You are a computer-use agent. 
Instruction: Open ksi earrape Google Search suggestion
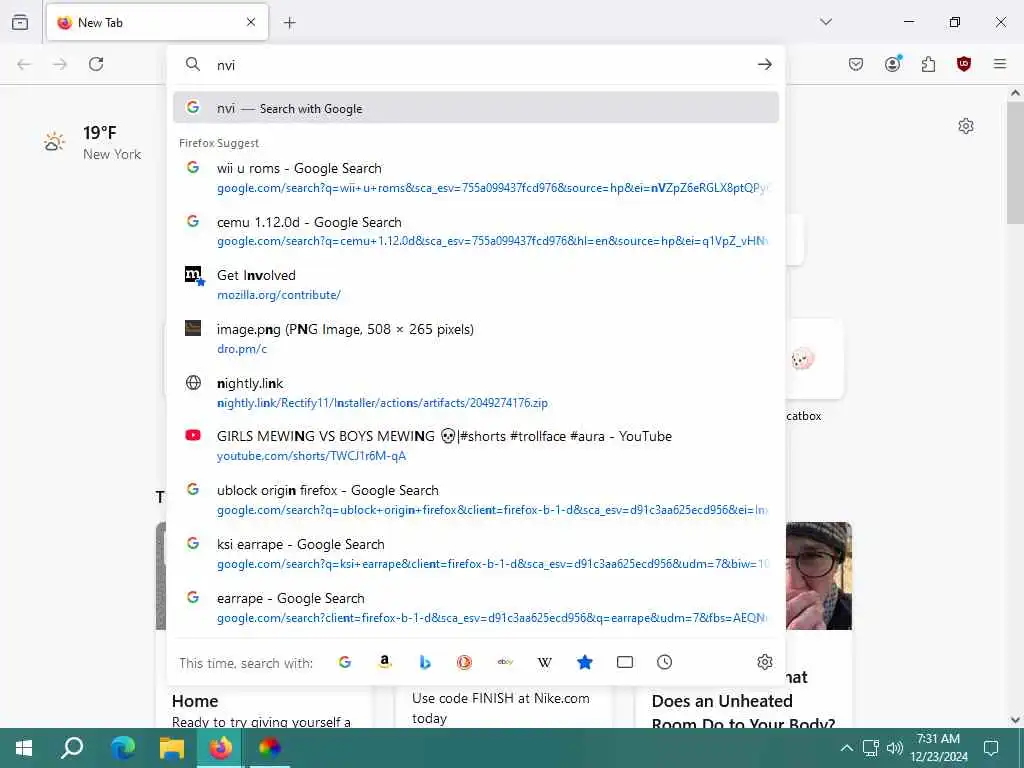coord(476,554)
